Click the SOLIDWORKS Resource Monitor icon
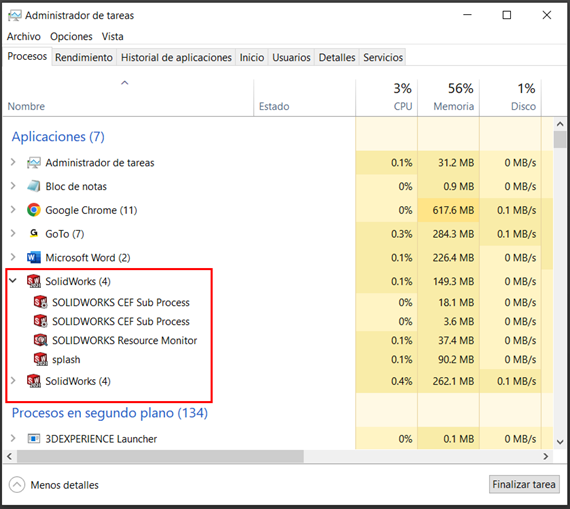Image resolution: width=570 pixels, height=509 pixels. point(40,340)
